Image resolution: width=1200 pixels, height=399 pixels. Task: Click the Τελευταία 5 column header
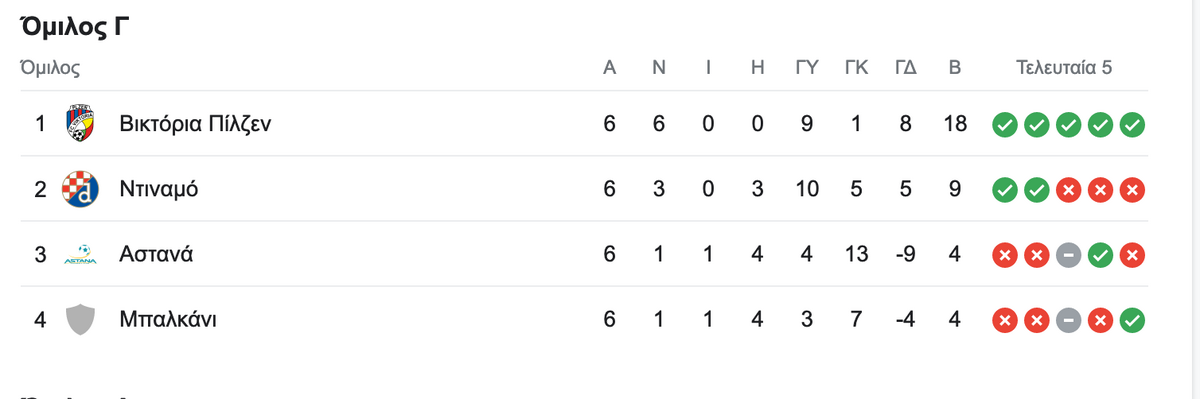click(1064, 68)
